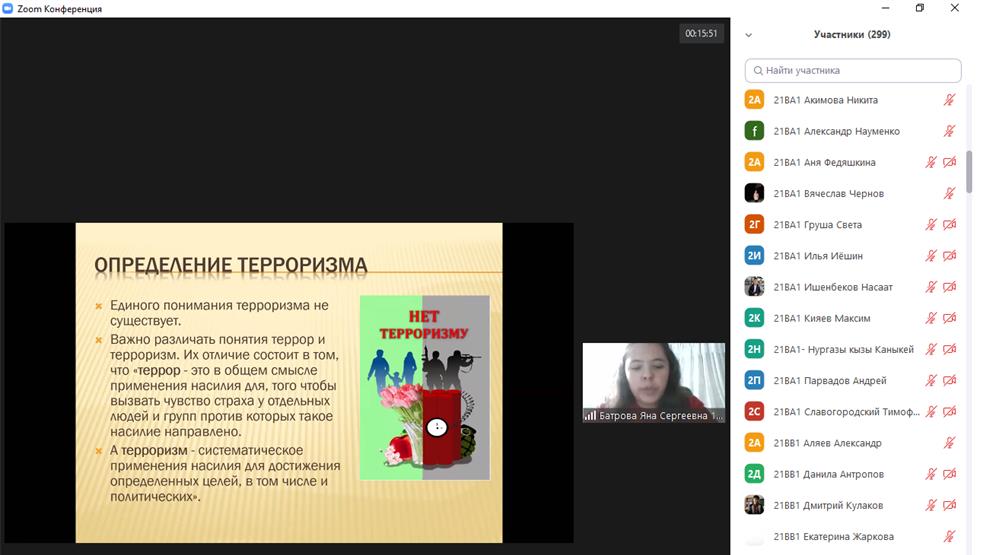The width and height of the screenshot is (994, 555).
Task: Click camera-off icon for Аня Федяшкина
Action: (x=949, y=162)
